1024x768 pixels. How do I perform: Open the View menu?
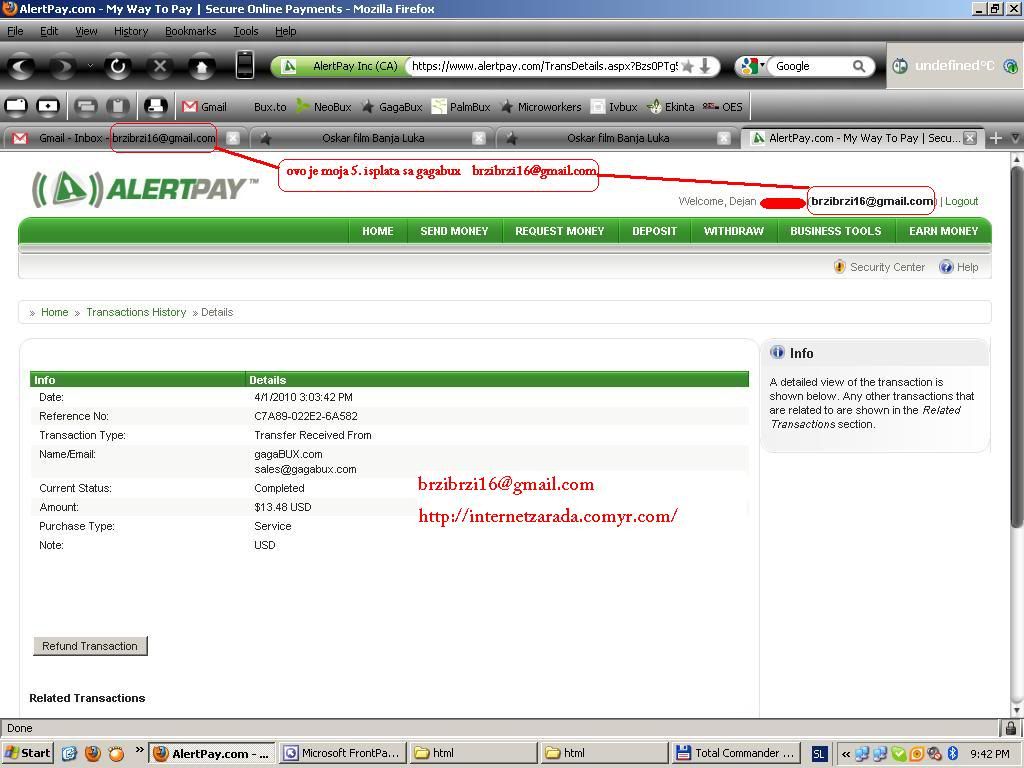pyautogui.click(x=86, y=31)
